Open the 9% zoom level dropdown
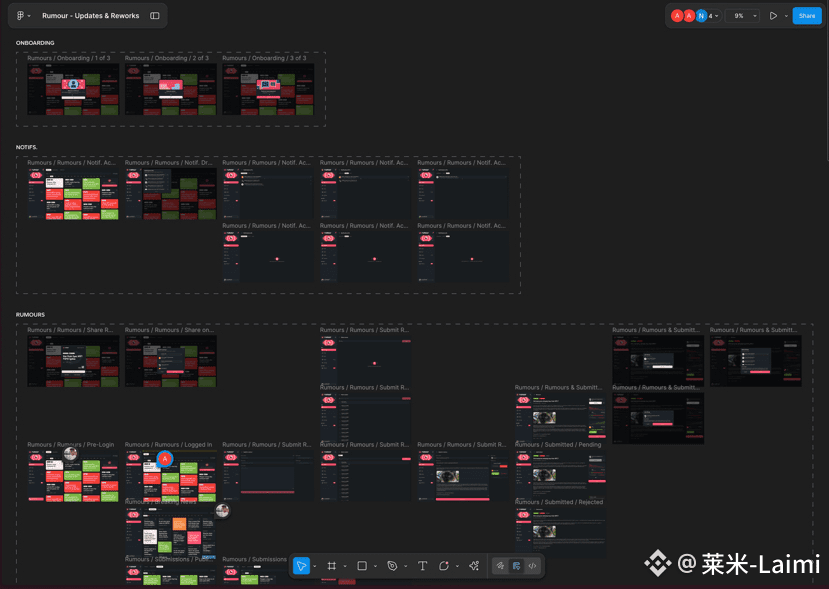The width and height of the screenshot is (829, 589). pyautogui.click(x=742, y=16)
